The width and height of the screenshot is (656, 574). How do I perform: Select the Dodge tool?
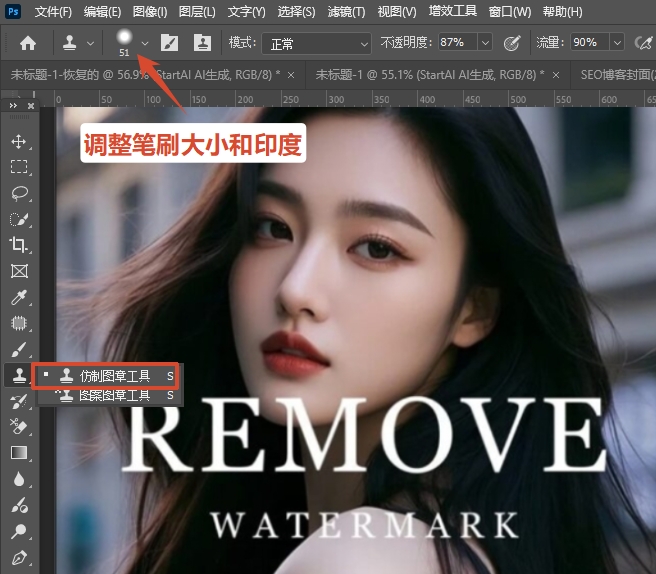(x=19, y=531)
